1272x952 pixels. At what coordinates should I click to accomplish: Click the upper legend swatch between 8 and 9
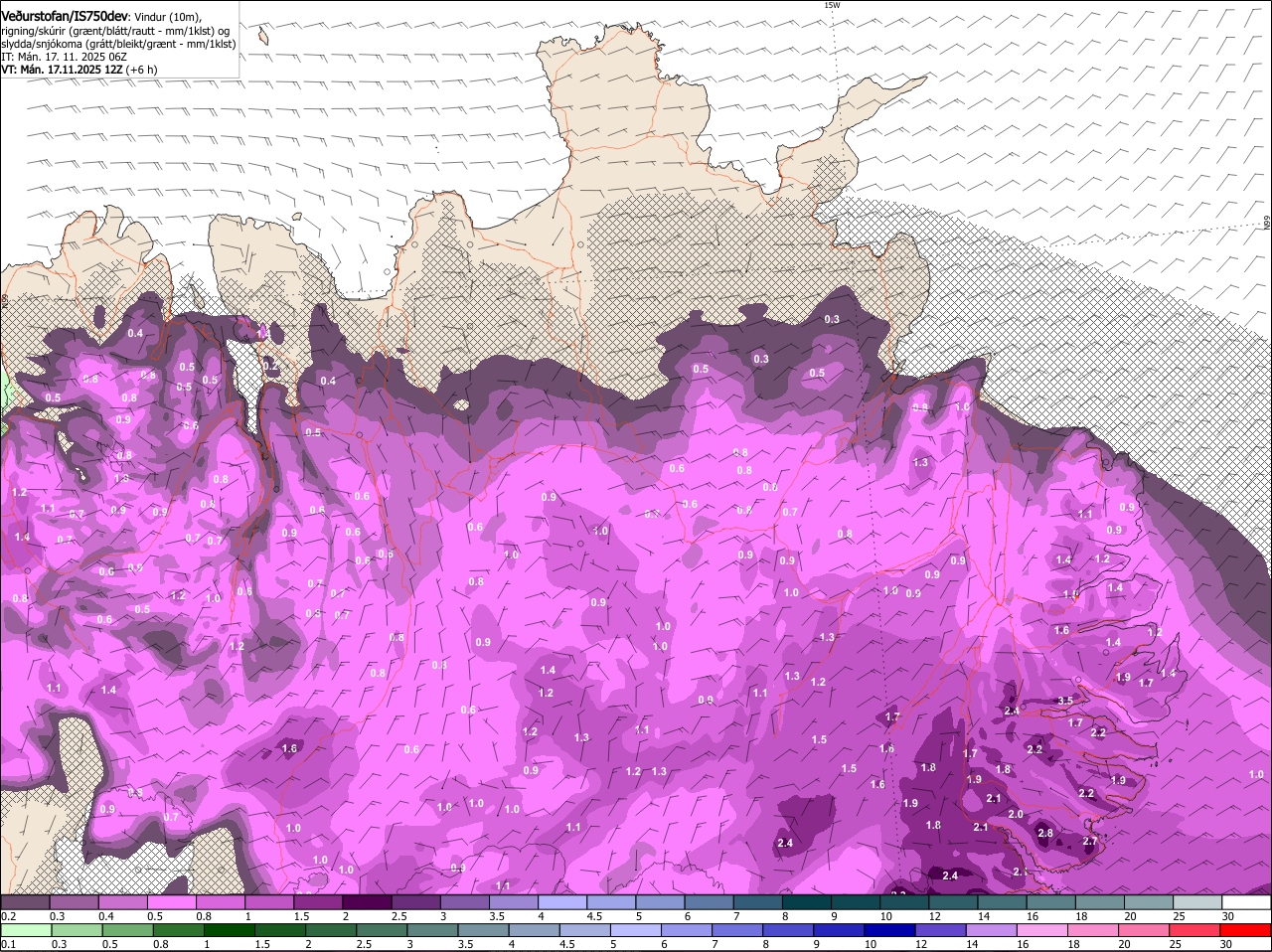[807, 902]
